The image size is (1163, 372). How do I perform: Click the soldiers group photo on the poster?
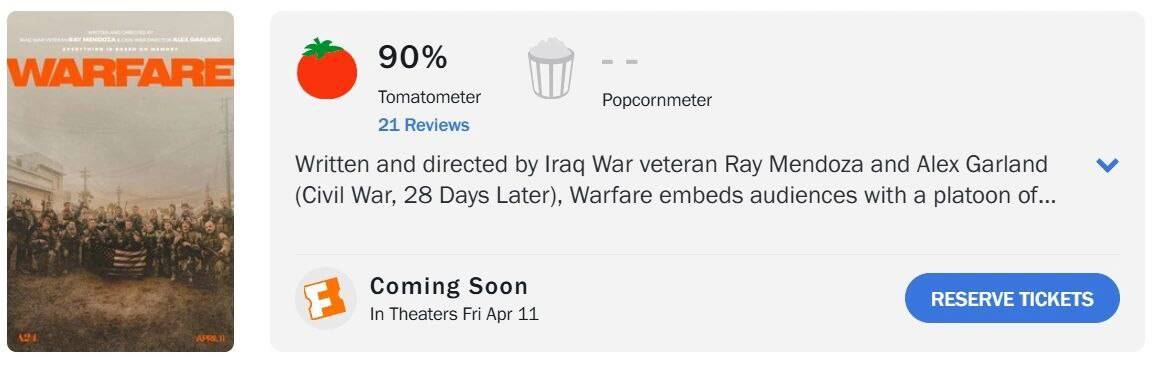coord(120,236)
